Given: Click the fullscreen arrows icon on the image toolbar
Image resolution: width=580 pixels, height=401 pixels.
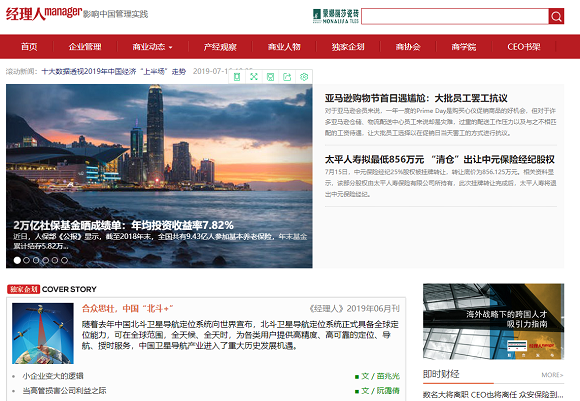Looking at the screenshot, I should click(254, 77).
